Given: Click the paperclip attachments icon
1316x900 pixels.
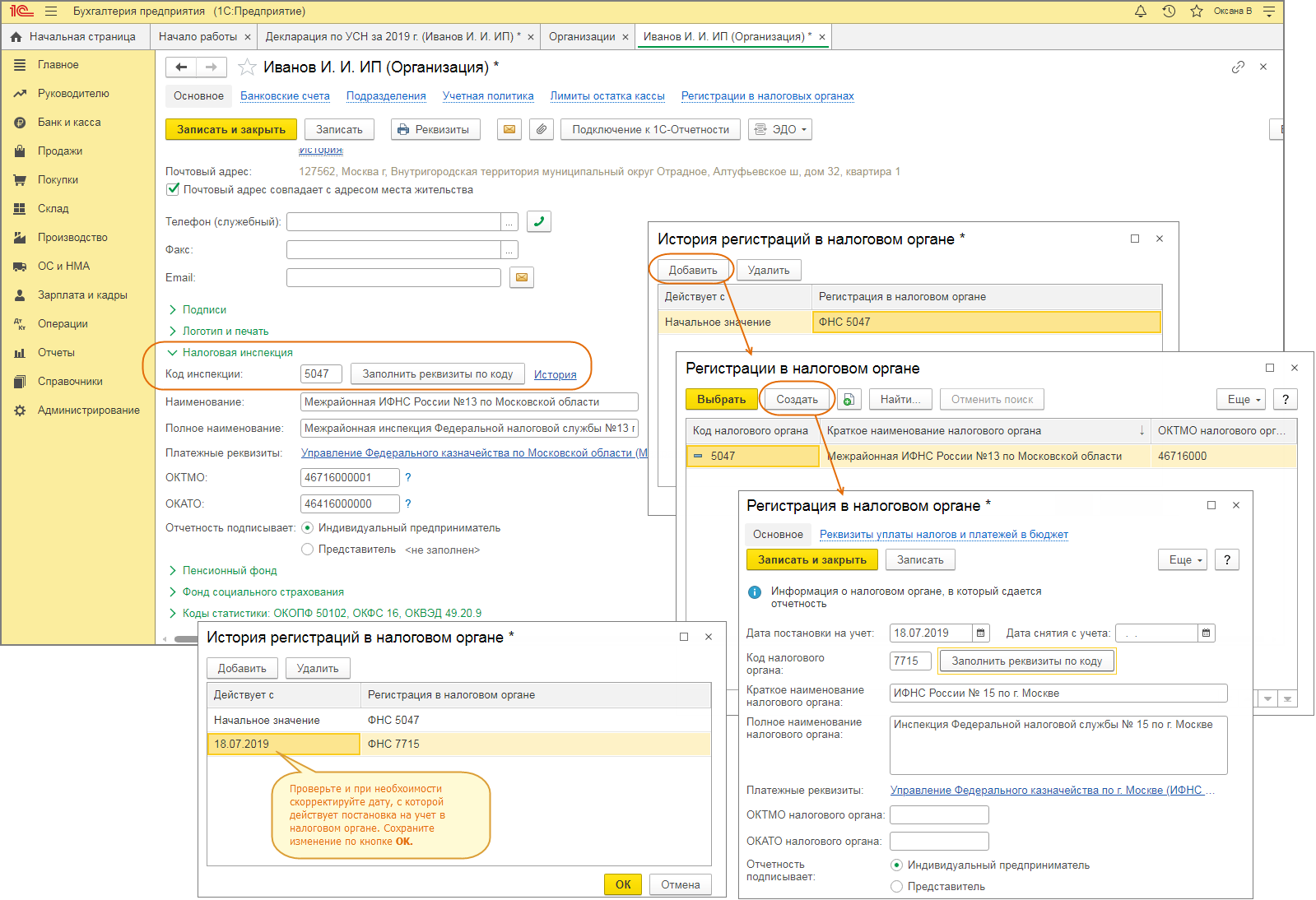Looking at the screenshot, I should [x=542, y=130].
